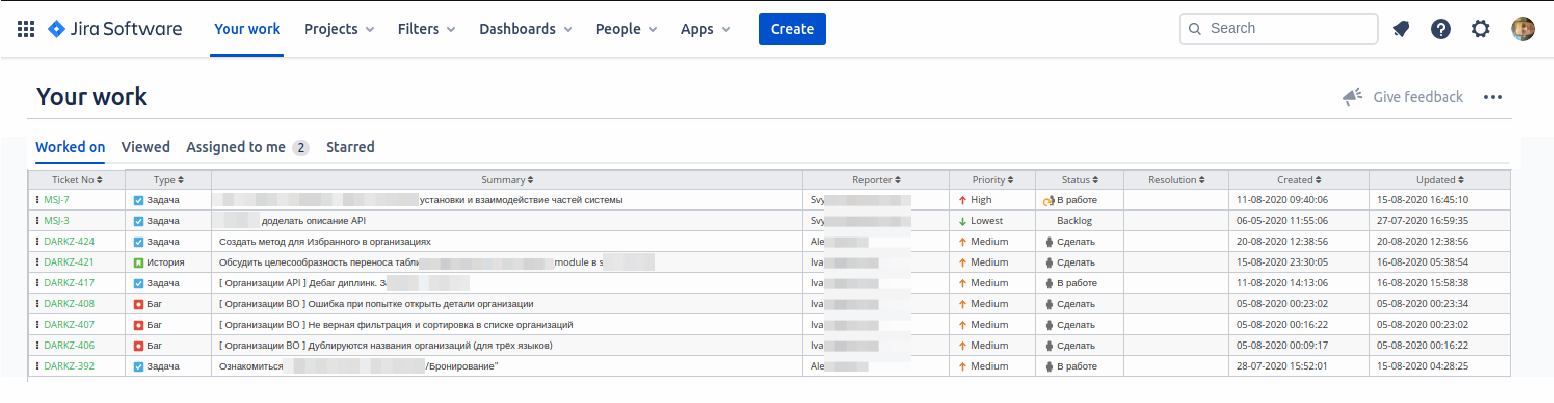Open ticket DARKZ-424 link
Image resolution: width=1554 pixels, height=403 pixels.
tap(70, 241)
